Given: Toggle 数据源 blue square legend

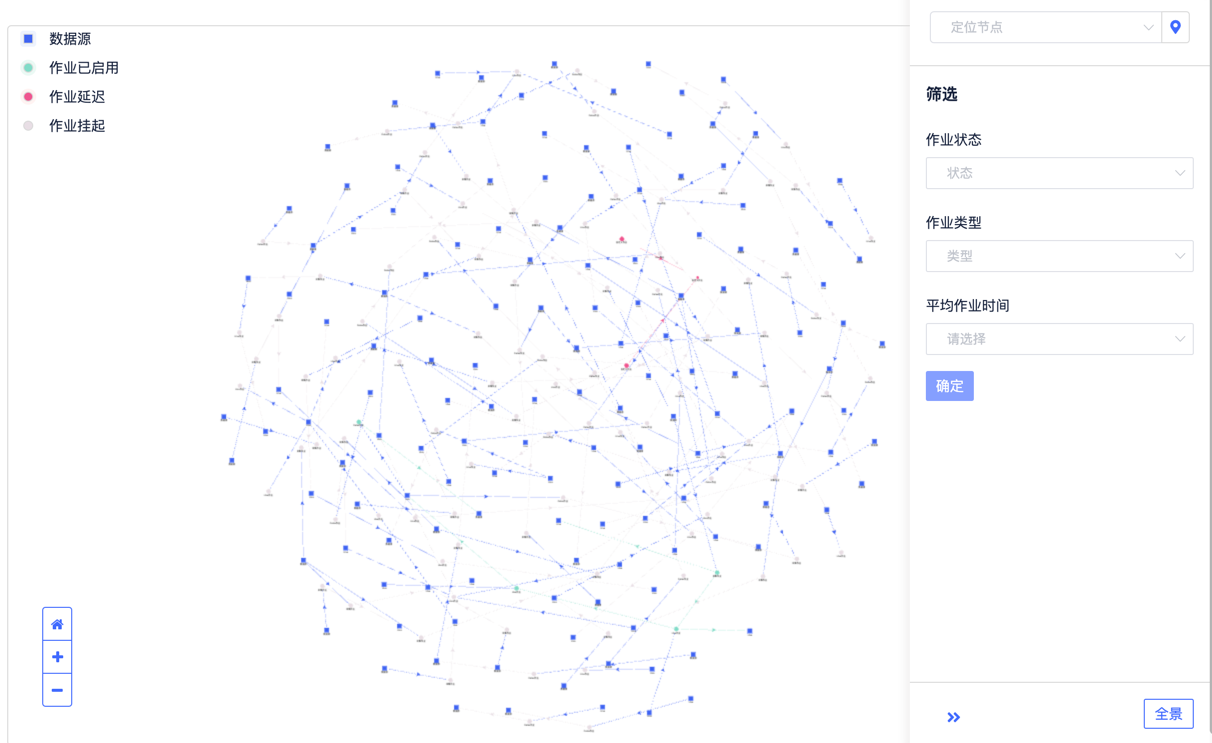Looking at the screenshot, I should pos(28,39).
